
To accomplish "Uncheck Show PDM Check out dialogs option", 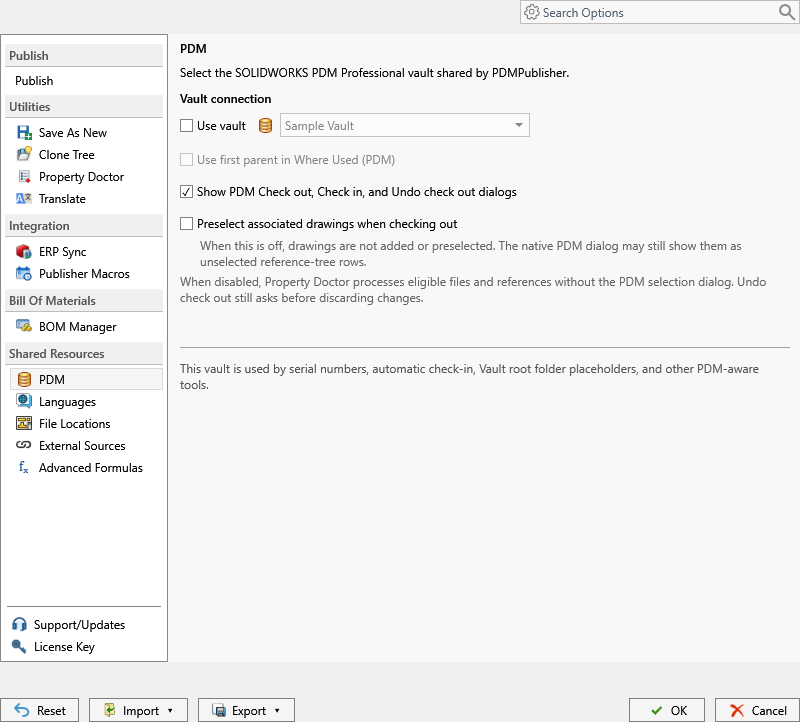I will click(187, 192).
